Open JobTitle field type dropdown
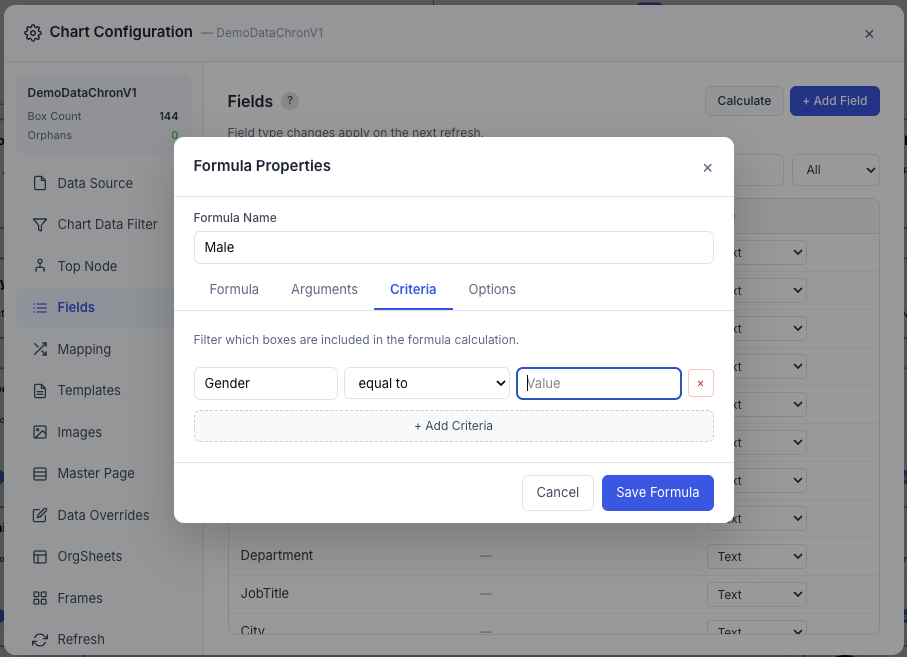This screenshot has width=907, height=657. tap(757, 595)
